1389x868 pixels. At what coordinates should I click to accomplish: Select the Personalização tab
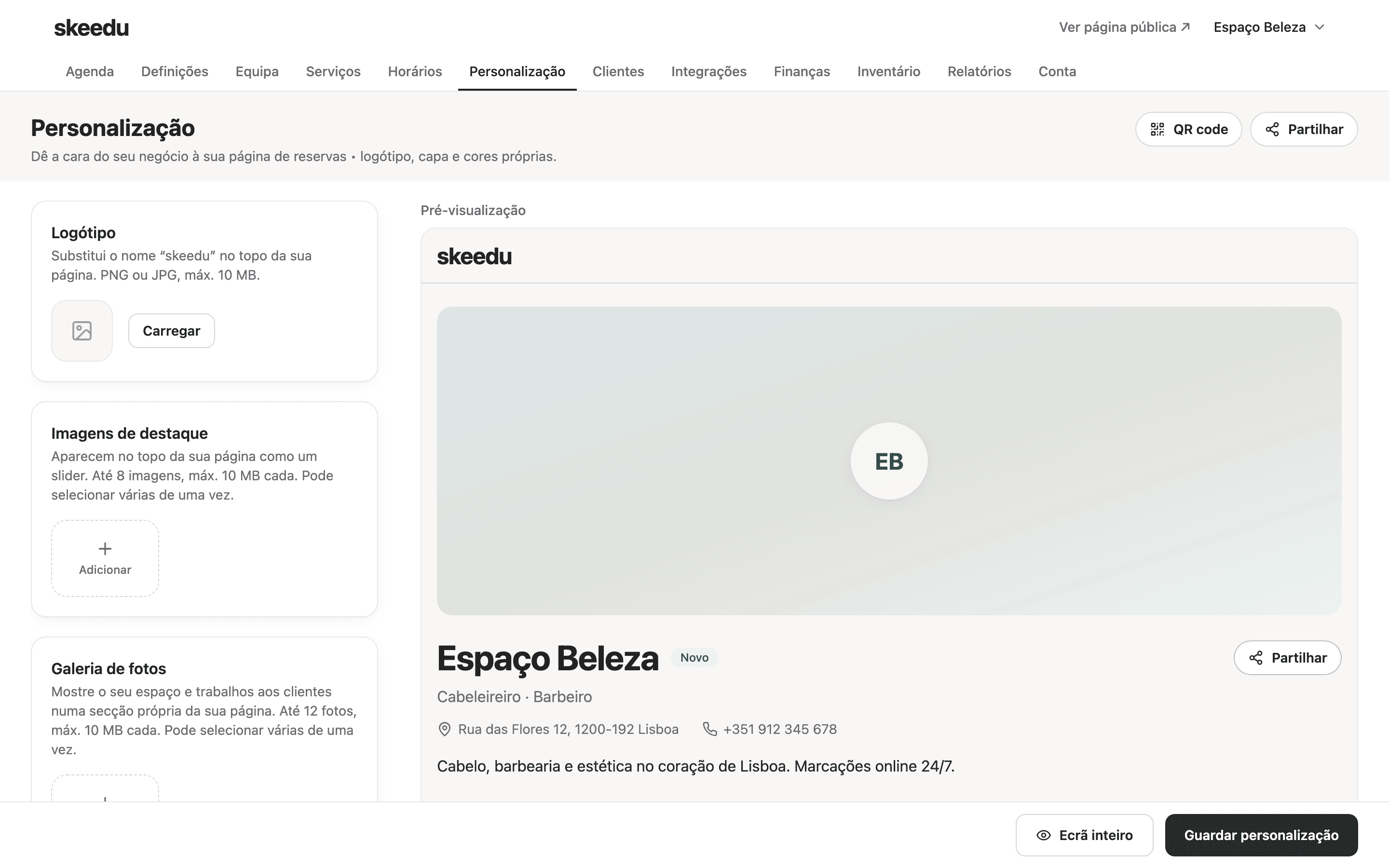517,71
